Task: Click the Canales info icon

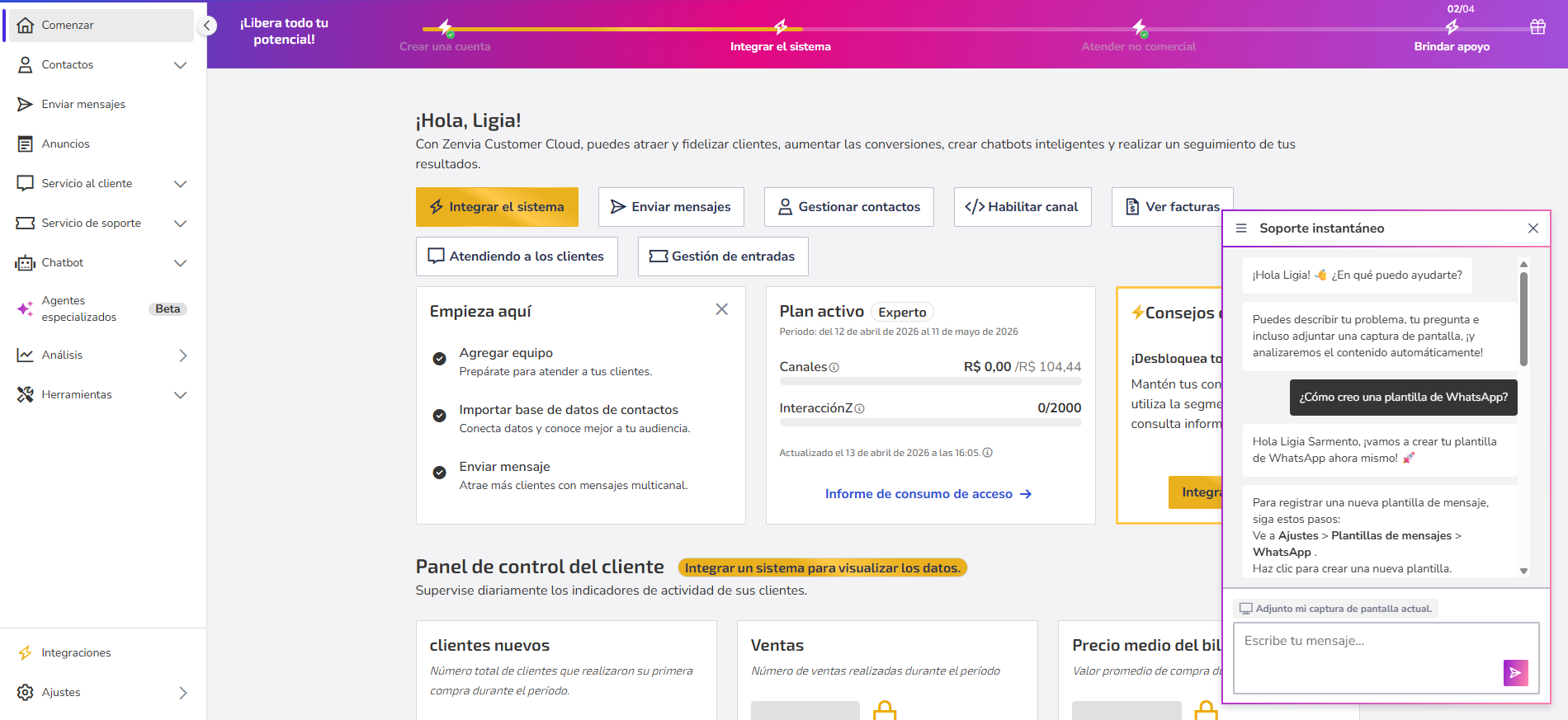Action: (x=834, y=368)
